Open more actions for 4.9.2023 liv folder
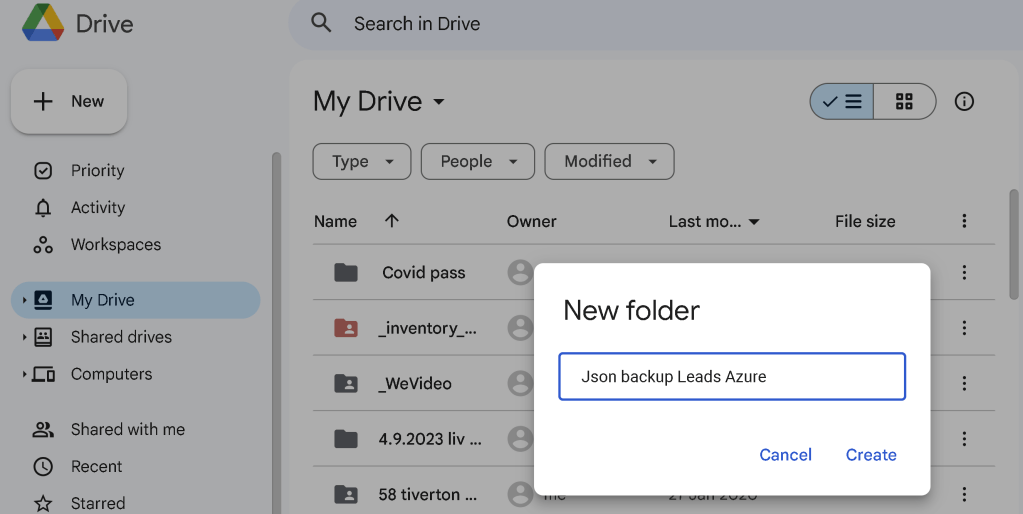The image size is (1023, 514). [x=964, y=439]
